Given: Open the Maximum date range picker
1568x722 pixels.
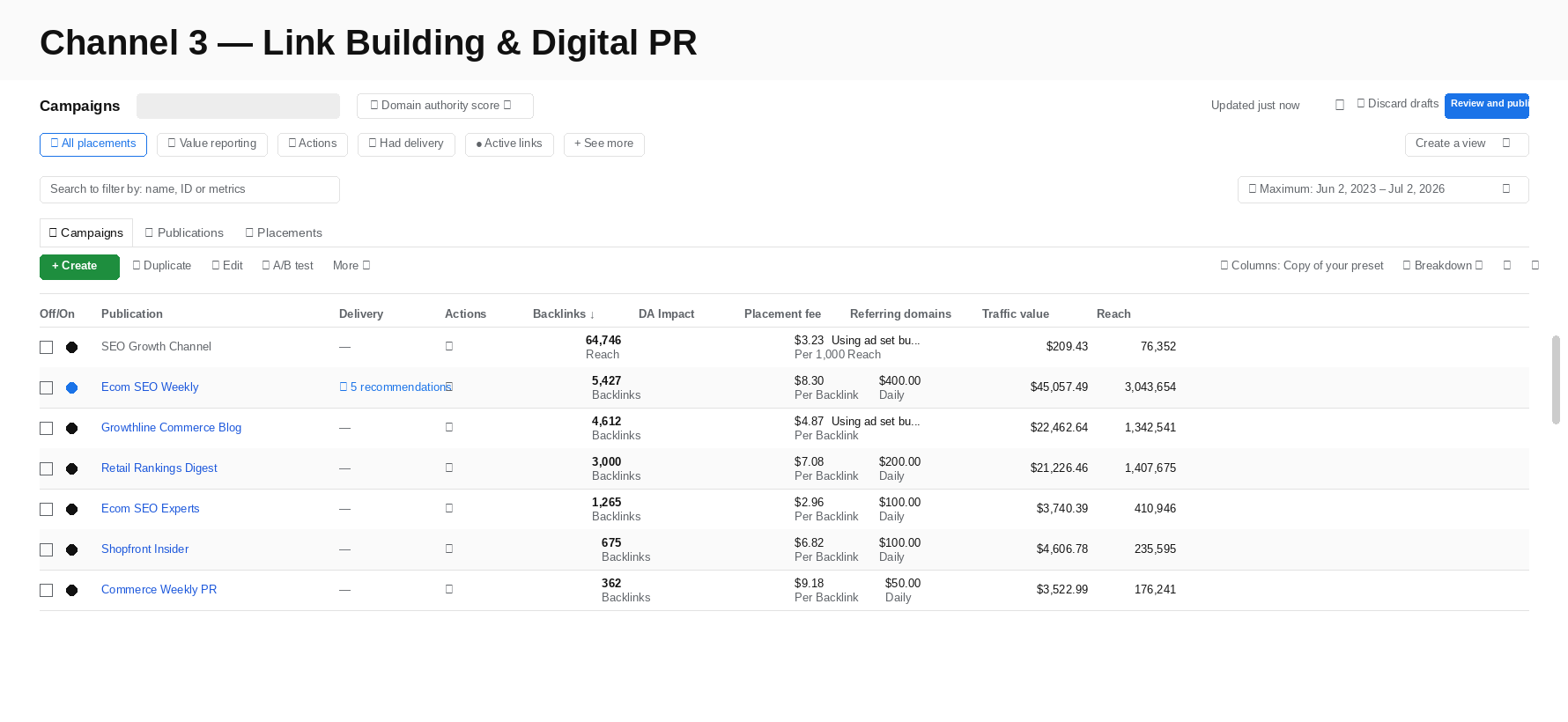Looking at the screenshot, I should point(1383,189).
